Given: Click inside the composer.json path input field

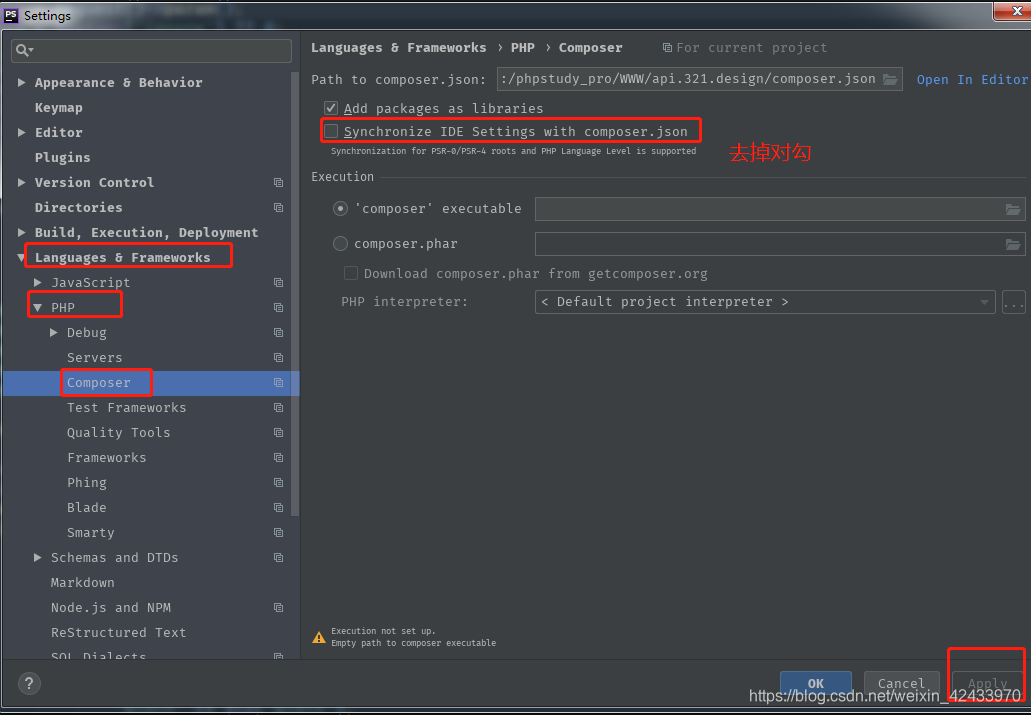Looking at the screenshot, I should [x=690, y=78].
